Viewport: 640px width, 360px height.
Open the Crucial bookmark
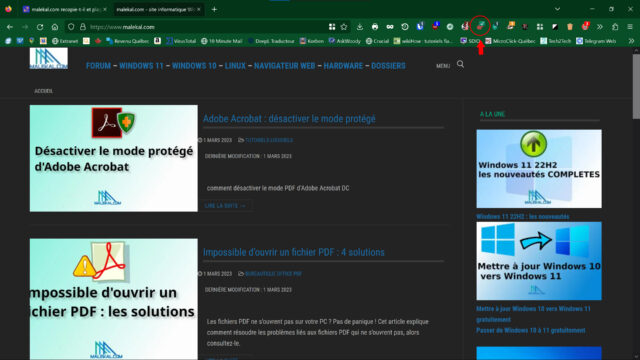click(377, 41)
